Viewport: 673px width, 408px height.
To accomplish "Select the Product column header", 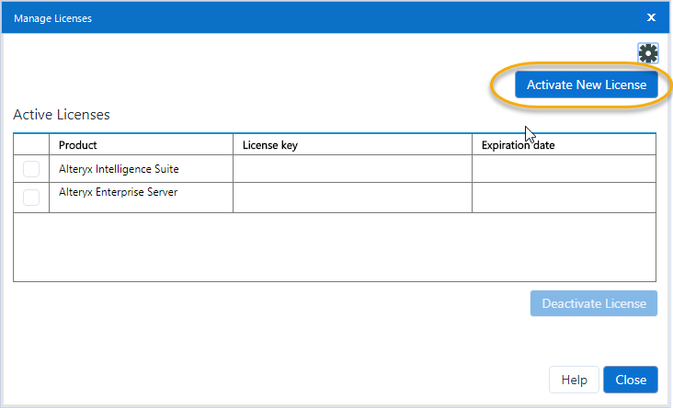I will pos(141,145).
